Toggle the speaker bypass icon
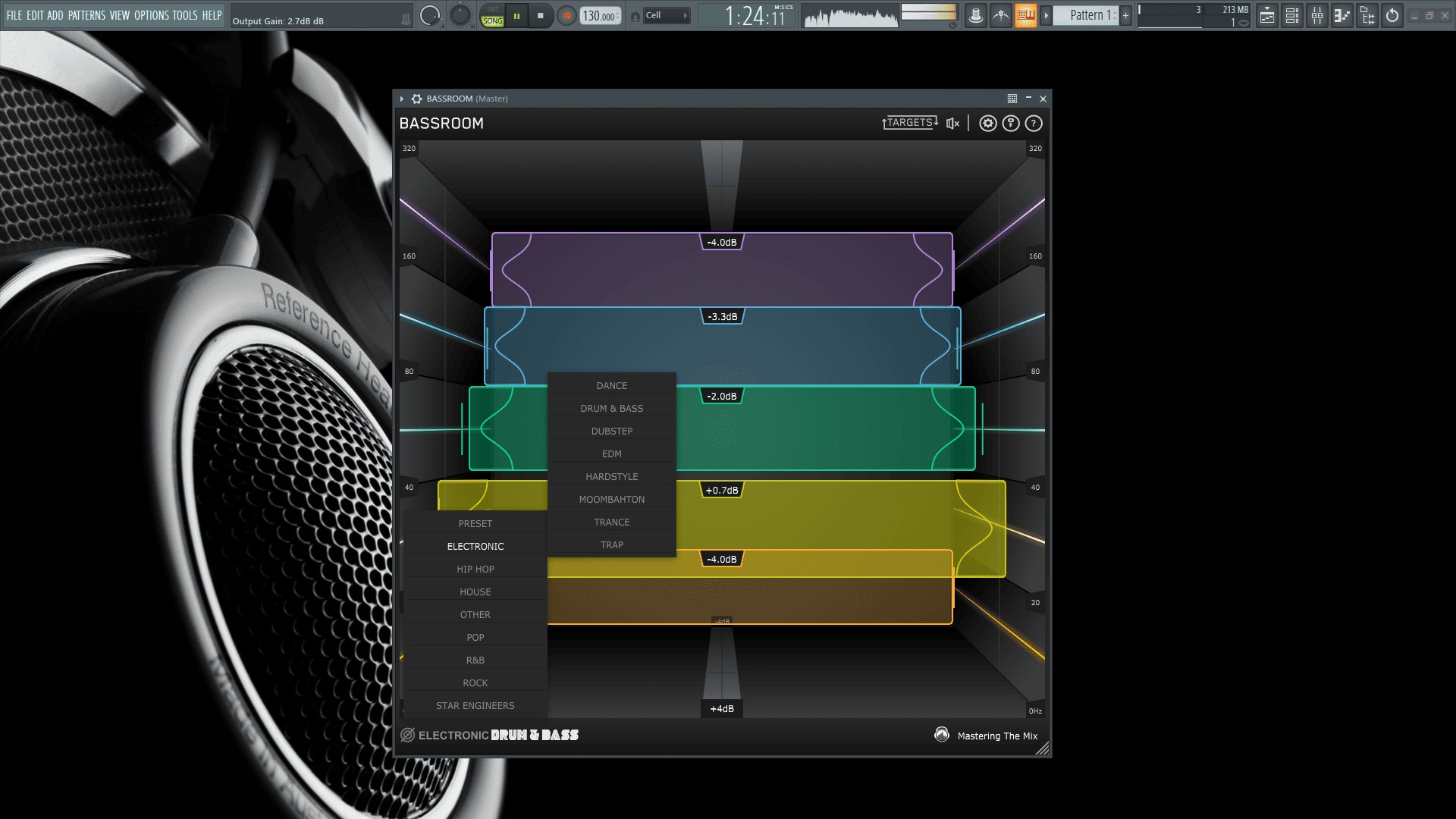The width and height of the screenshot is (1456, 819). (x=953, y=124)
